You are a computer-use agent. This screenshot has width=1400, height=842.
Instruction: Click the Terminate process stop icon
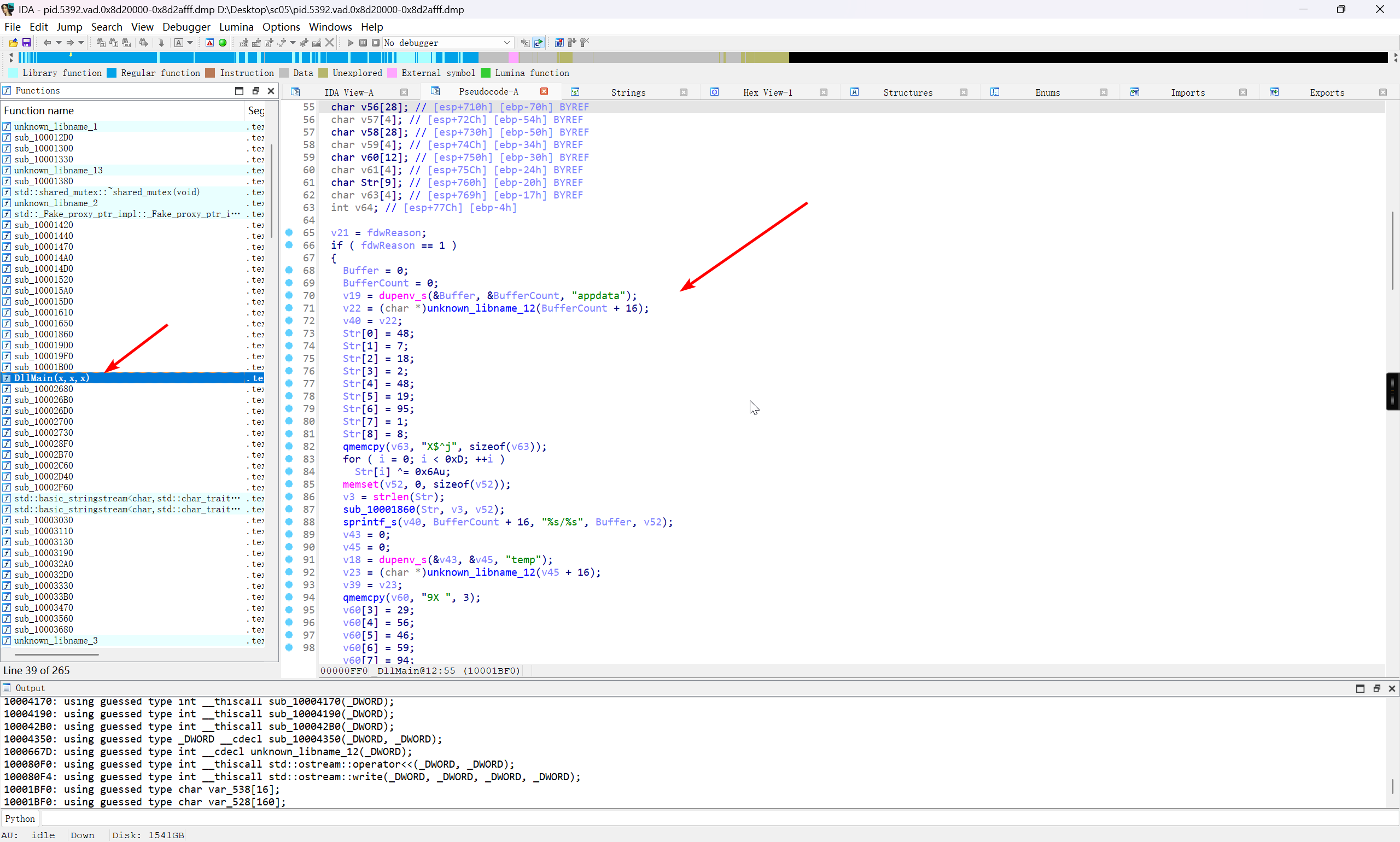click(376, 43)
